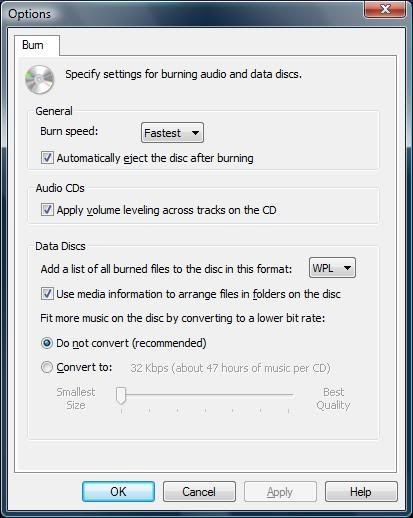Open the Burn speed dropdown
413x518 pixels.
(172, 133)
